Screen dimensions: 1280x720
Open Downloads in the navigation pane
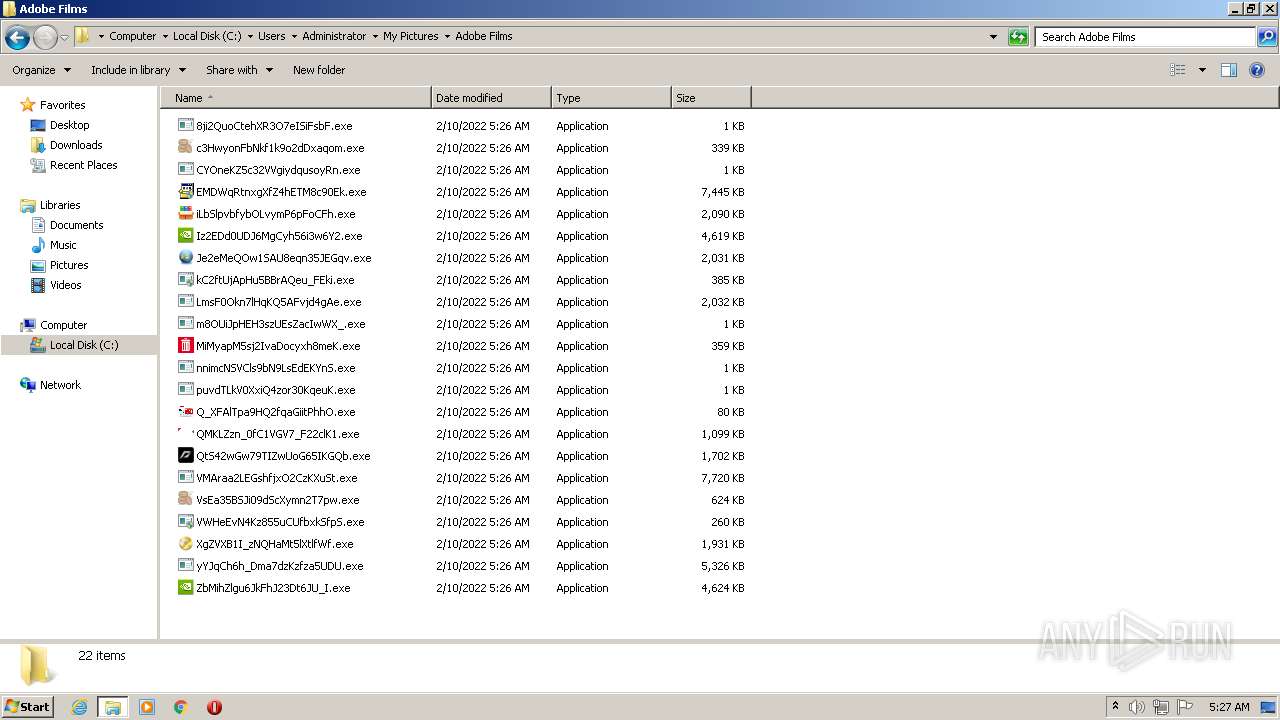76,145
